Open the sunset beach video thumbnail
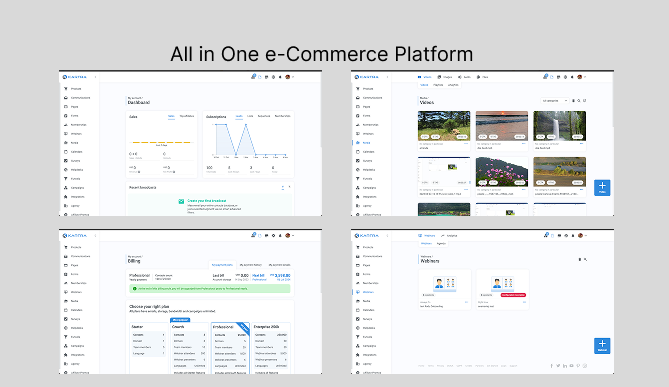Screen dimensions: 669x387 (x=502, y=126)
